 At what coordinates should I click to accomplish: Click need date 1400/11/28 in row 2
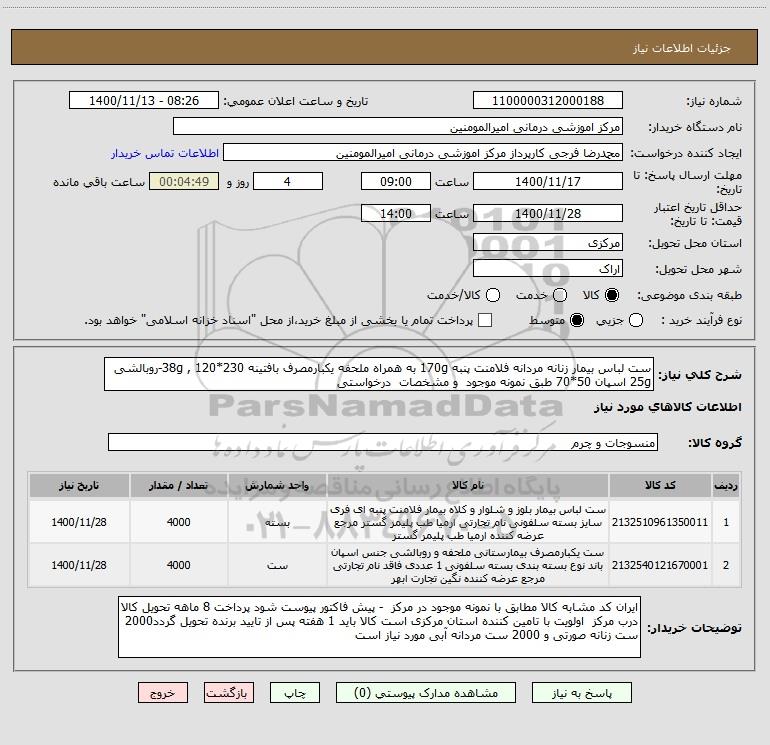tap(79, 565)
